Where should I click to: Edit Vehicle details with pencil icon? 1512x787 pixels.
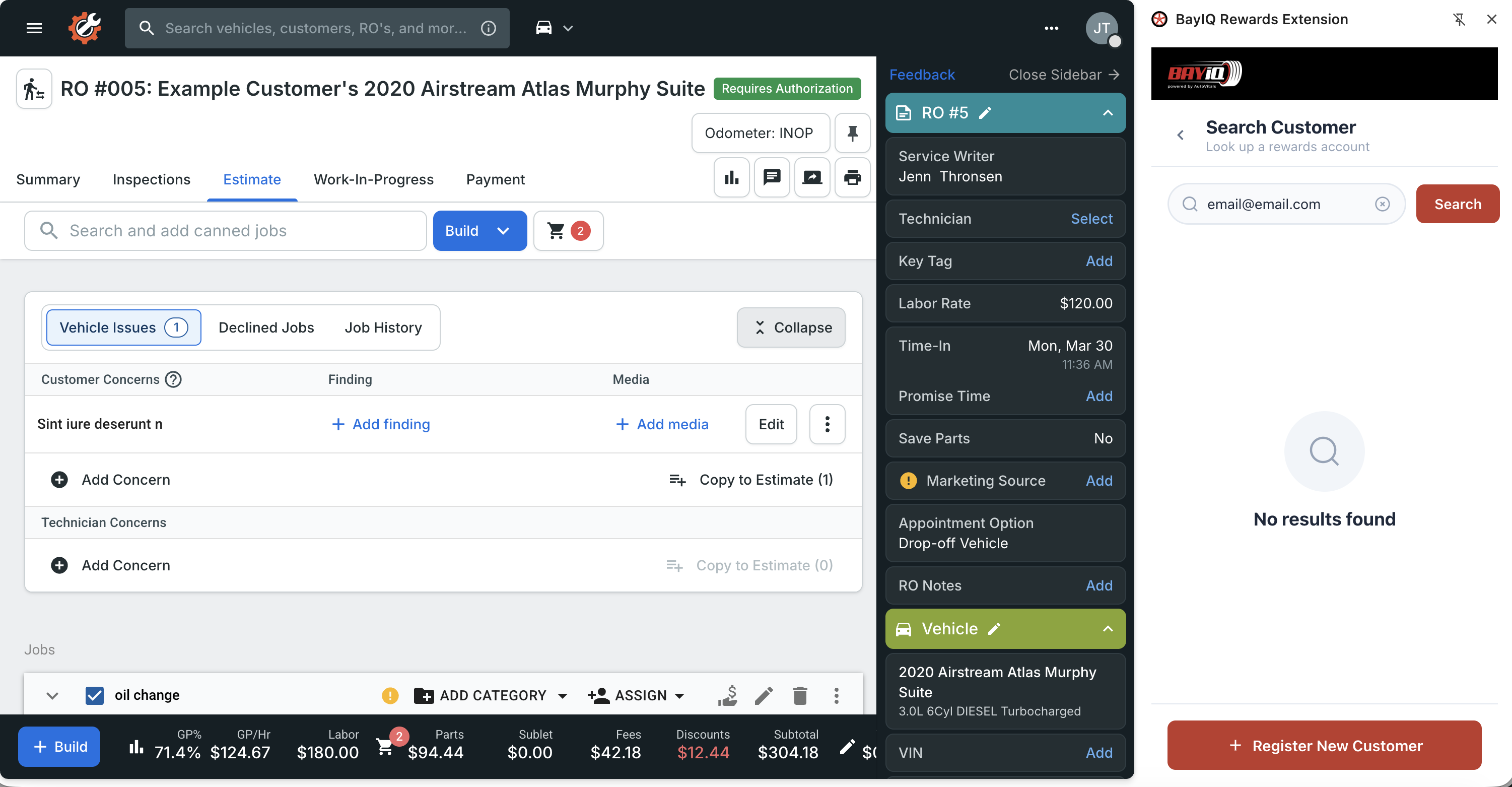point(994,629)
